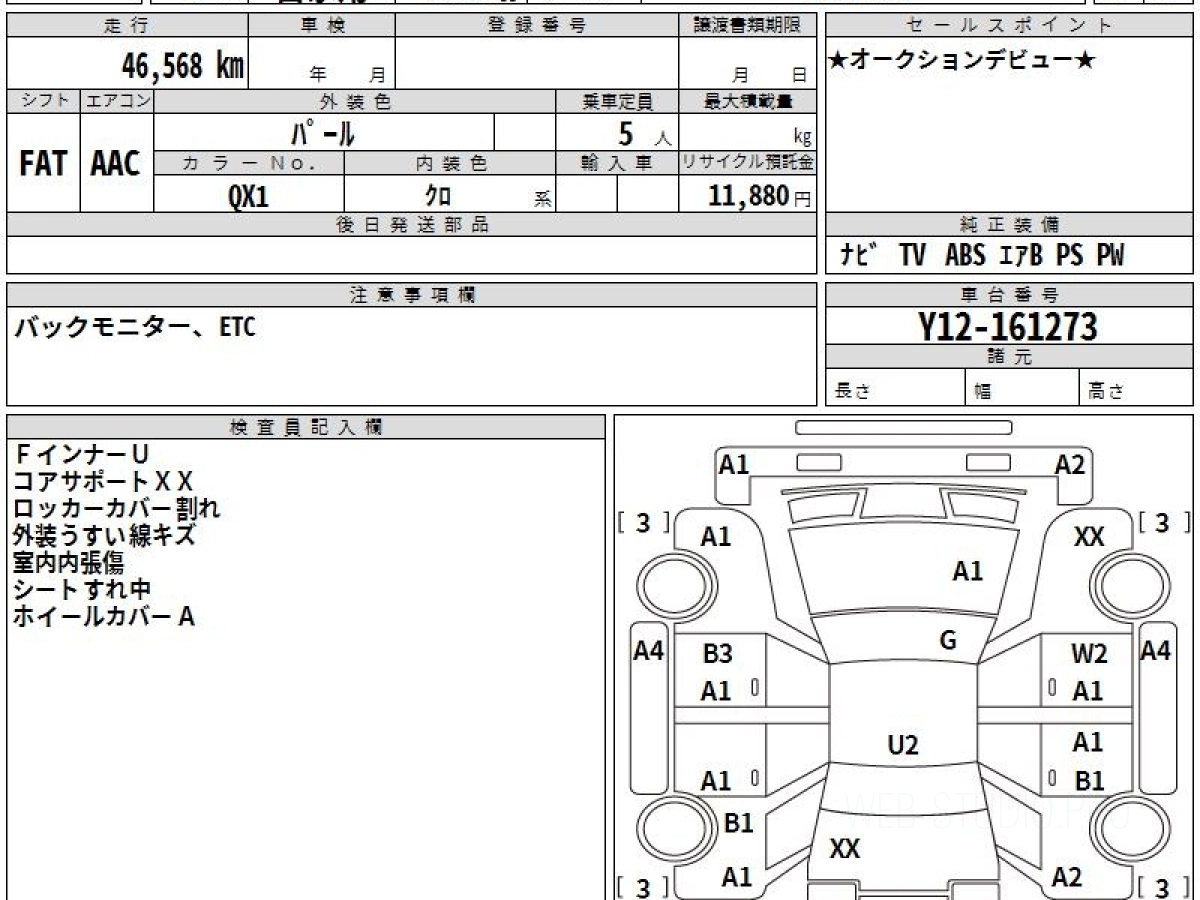Click the 純正装備 header
The width and height of the screenshot is (1200, 900).
[x=1009, y=225]
